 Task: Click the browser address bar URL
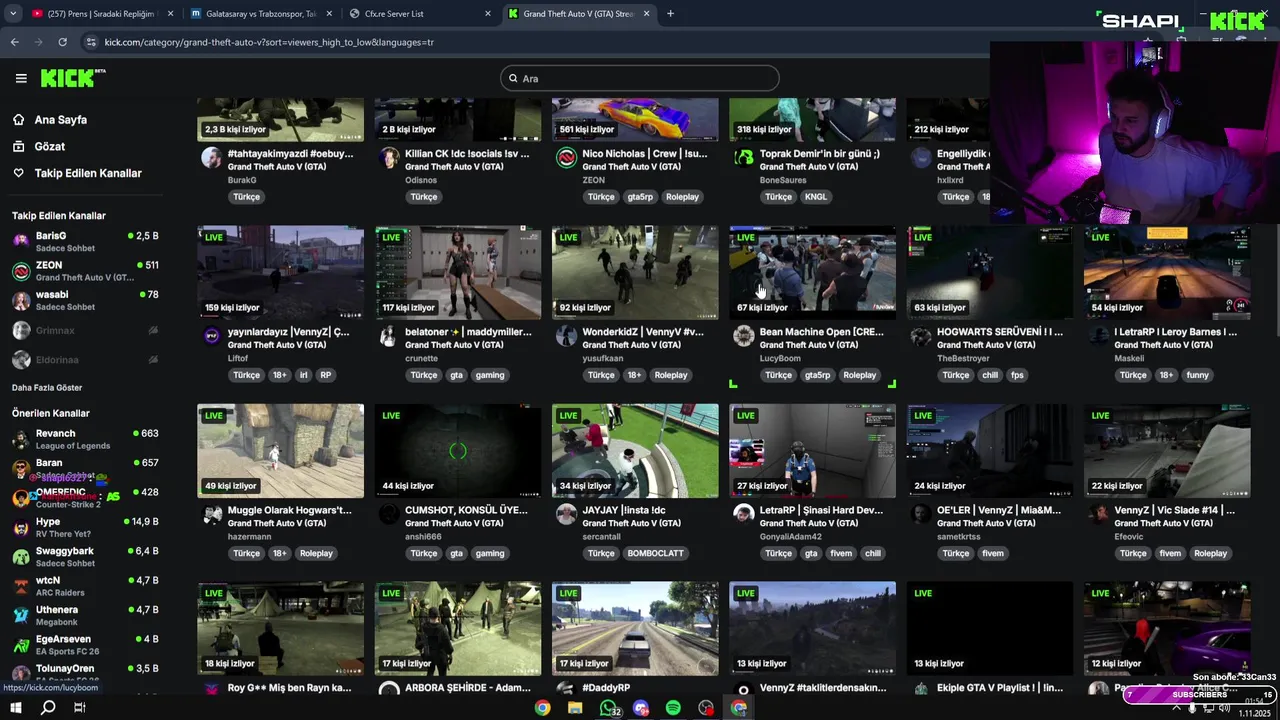click(269, 42)
